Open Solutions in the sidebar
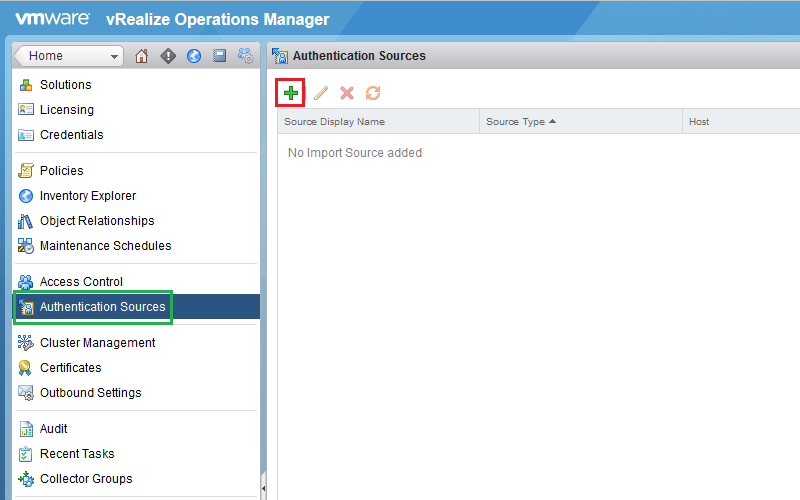 (65, 85)
